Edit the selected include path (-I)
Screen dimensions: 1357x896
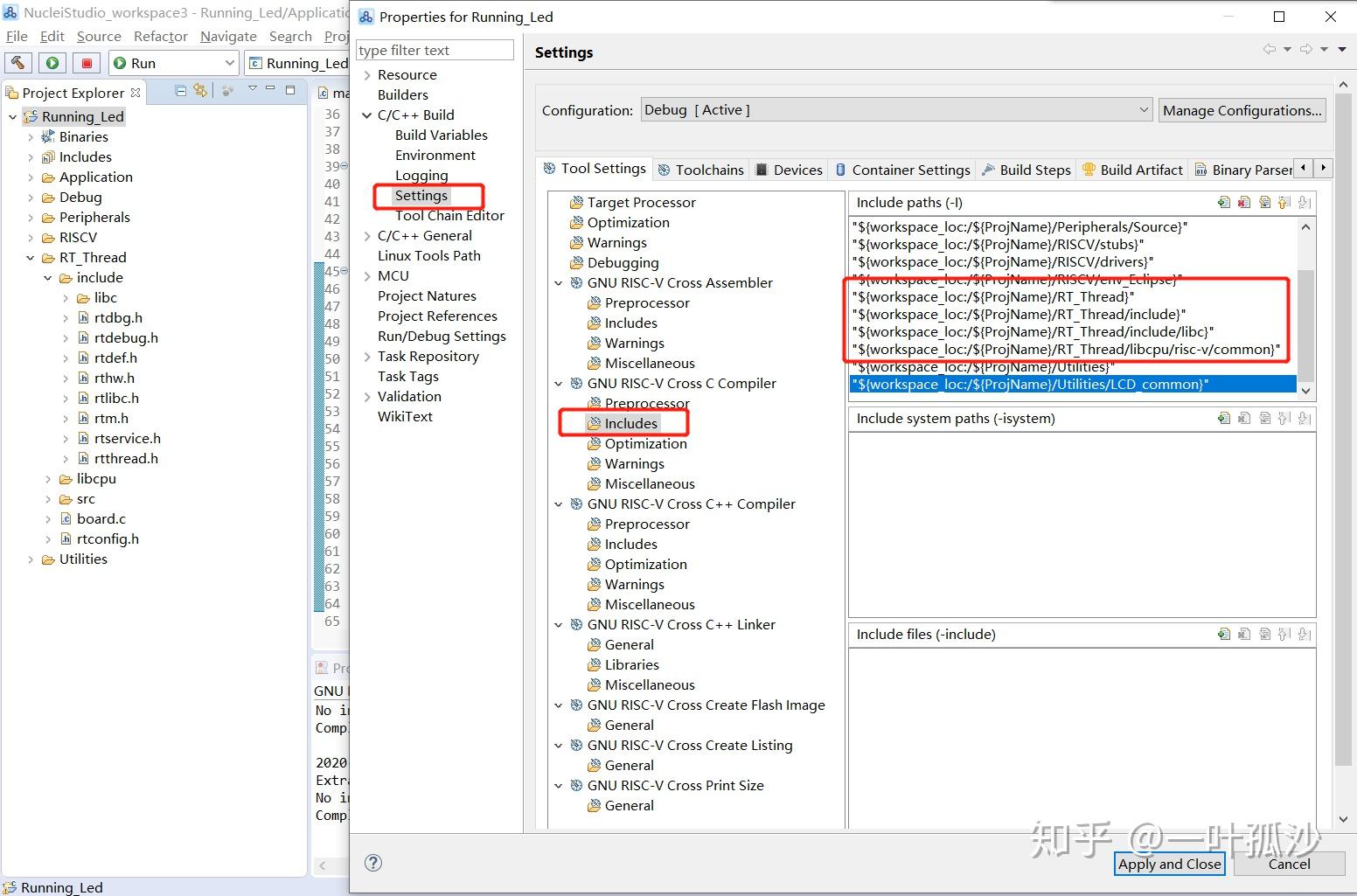pos(1264,203)
